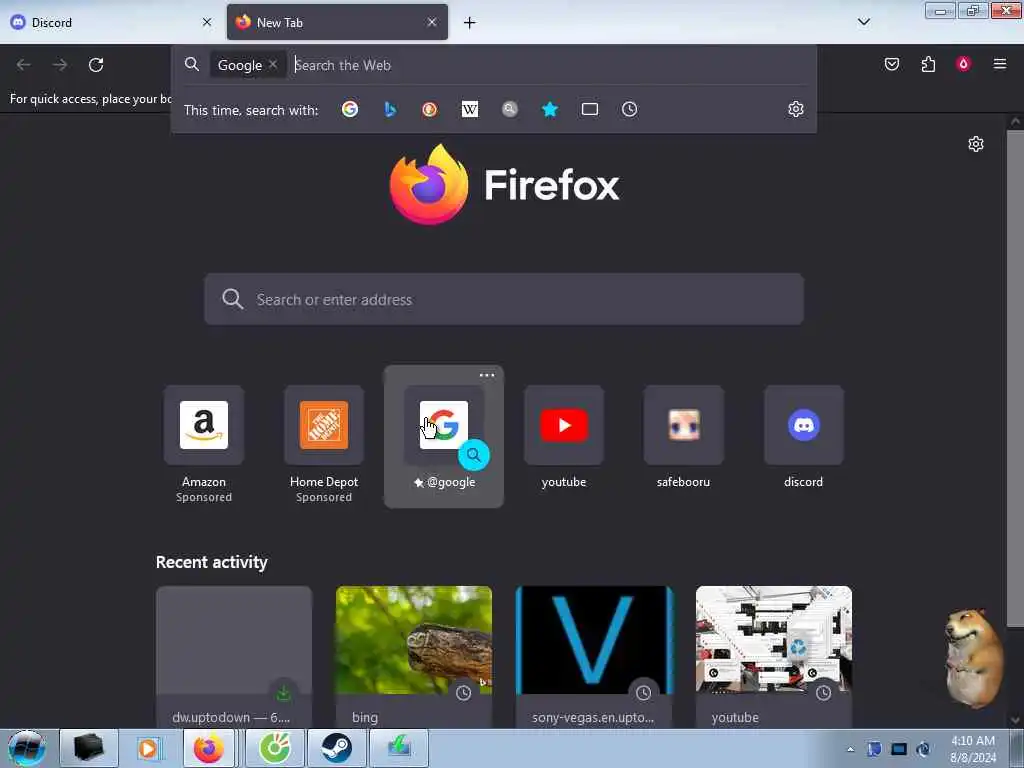Open new tab page personalize gear
This screenshot has height=768, width=1024.
click(976, 144)
